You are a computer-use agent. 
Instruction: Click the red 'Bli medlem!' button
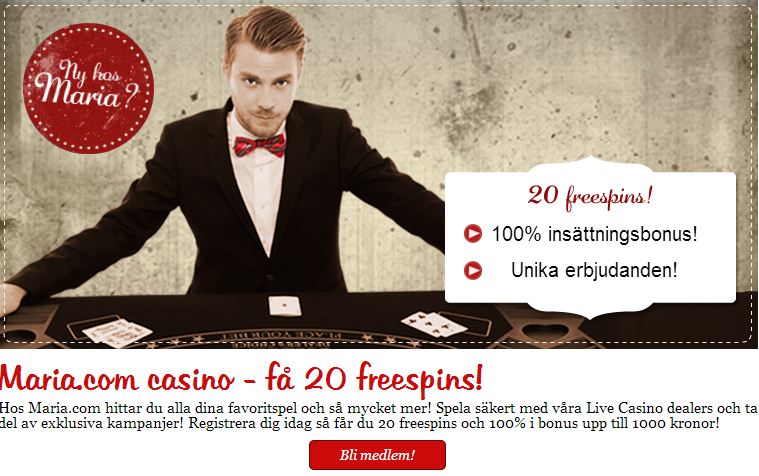(x=377, y=455)
